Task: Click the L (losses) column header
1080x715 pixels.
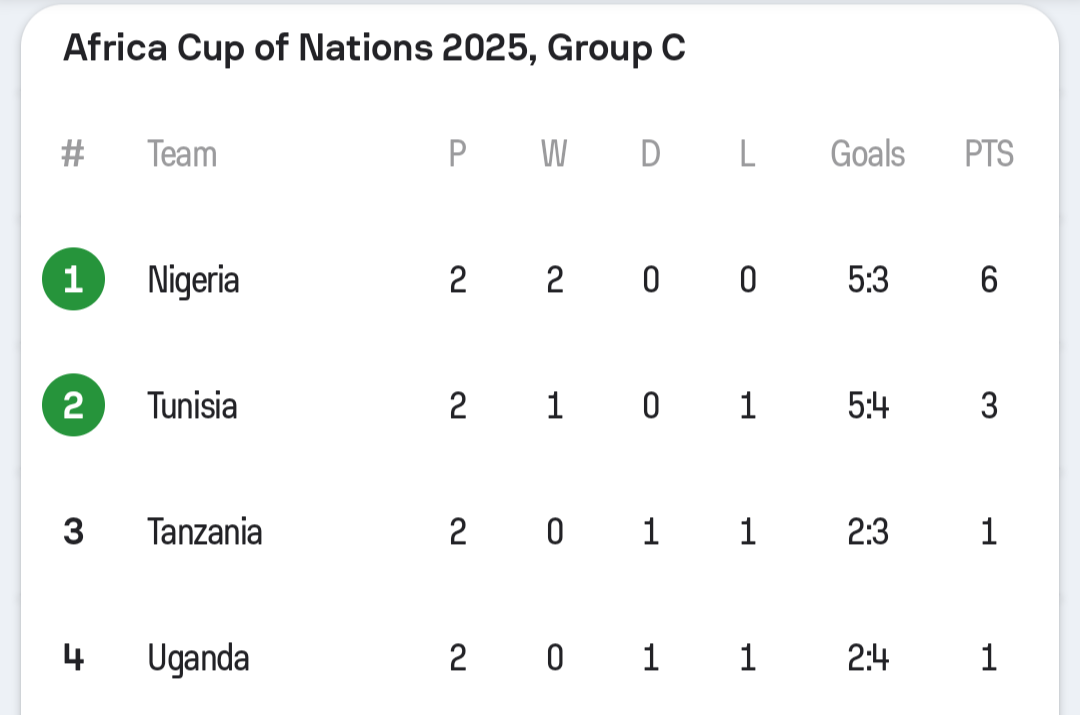Action: tap(747, 154)
